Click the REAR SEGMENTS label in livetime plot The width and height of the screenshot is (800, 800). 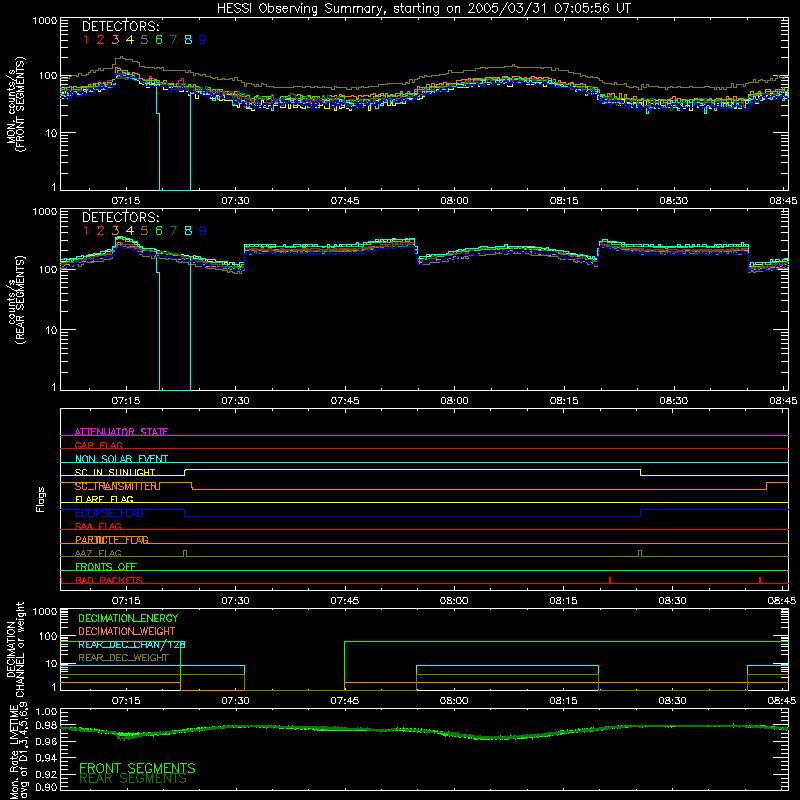[x=133, y=779]
